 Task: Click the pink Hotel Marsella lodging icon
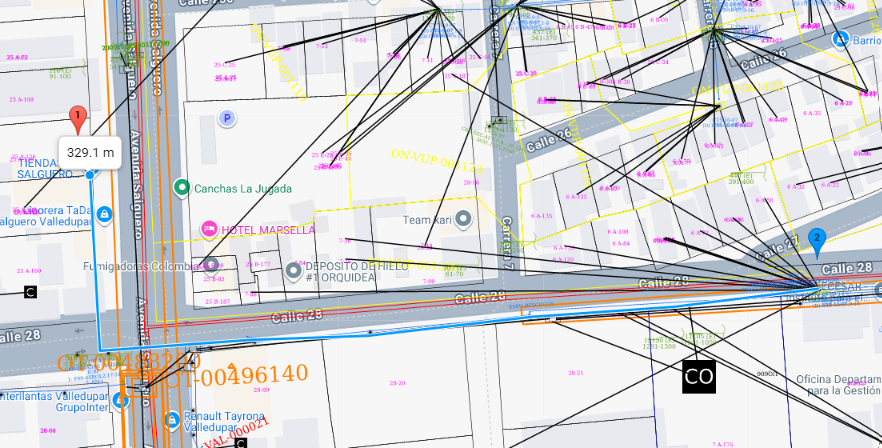tap(210, 229)
